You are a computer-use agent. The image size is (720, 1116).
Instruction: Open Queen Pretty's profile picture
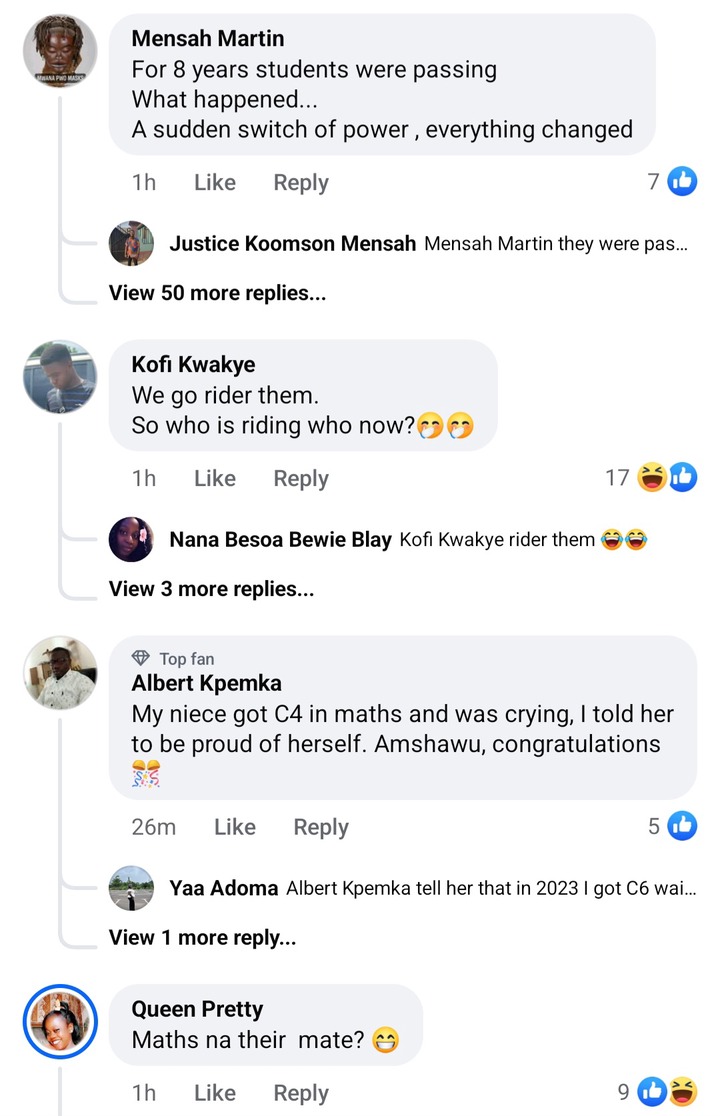(60, 1021)
